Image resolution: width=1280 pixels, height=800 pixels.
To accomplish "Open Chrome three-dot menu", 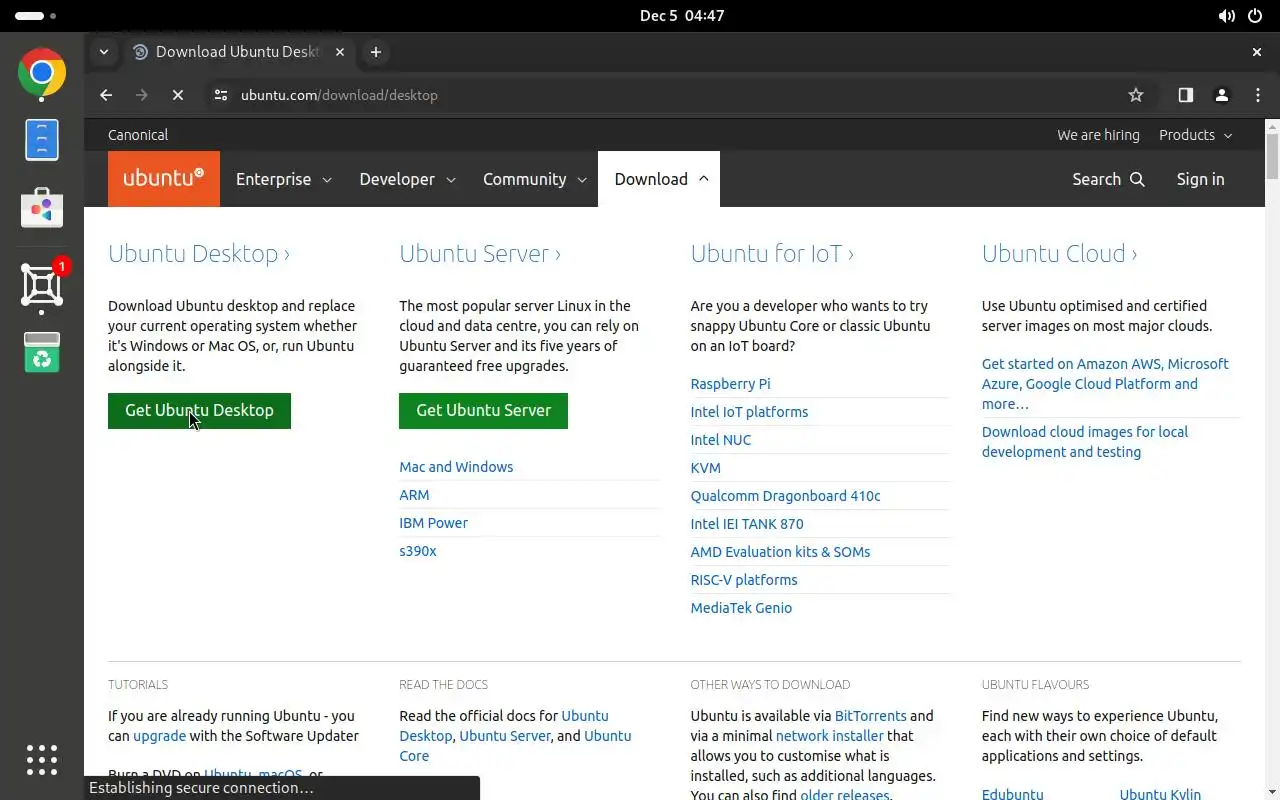I will click(1257, 95).
